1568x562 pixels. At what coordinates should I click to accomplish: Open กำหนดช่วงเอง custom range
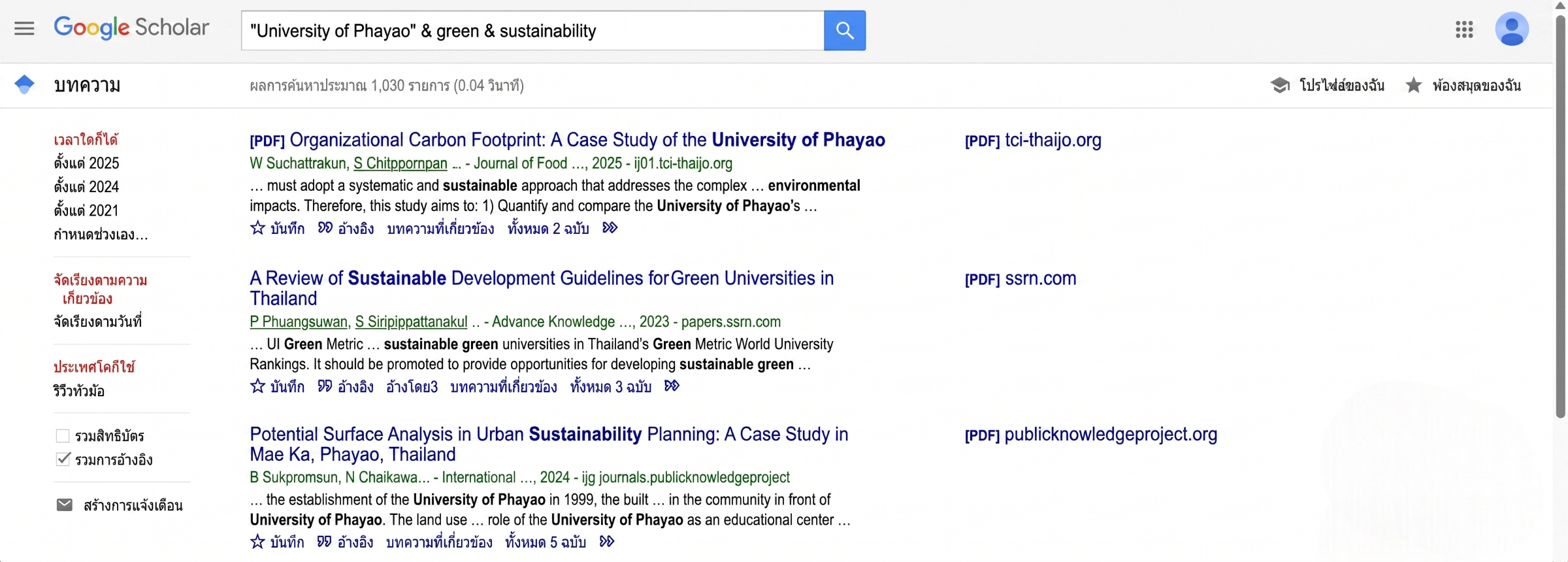click(x=101, y=234)
